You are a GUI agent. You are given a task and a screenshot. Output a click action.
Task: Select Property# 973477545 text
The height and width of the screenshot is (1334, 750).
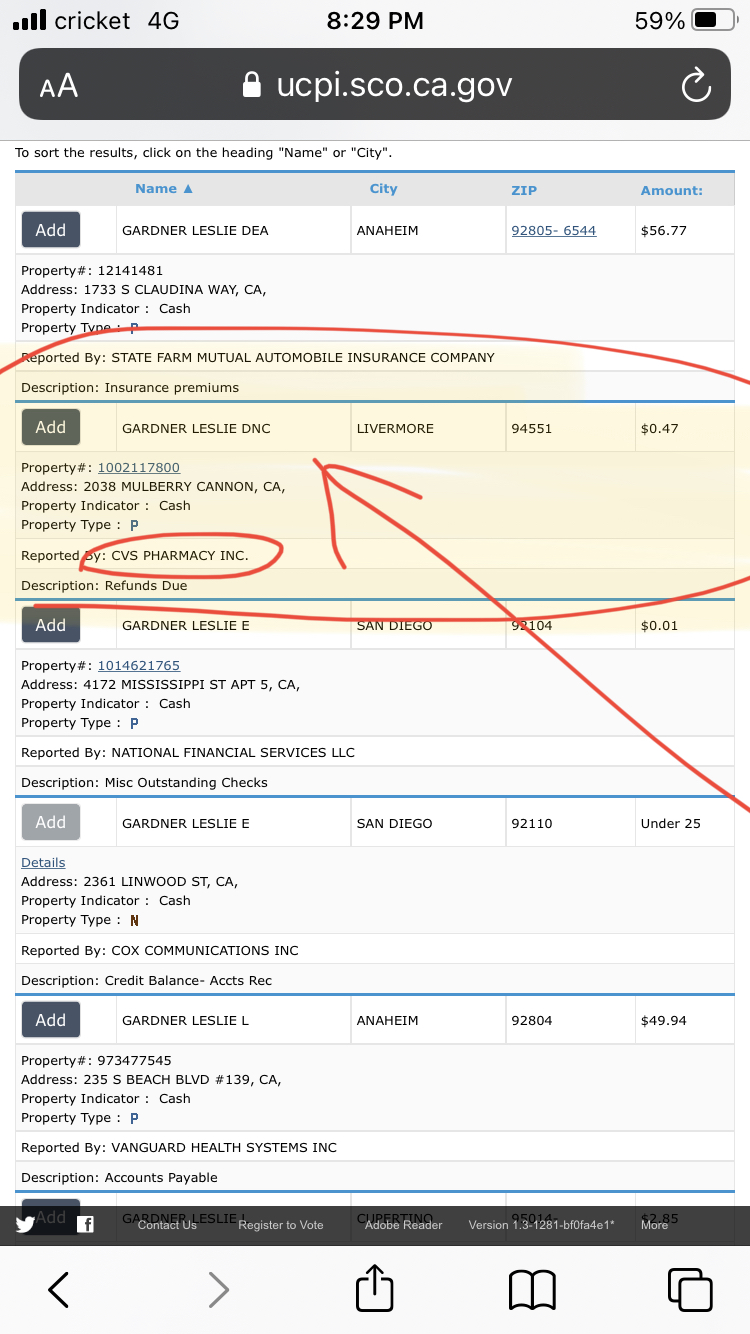(x=96, y=1061)
